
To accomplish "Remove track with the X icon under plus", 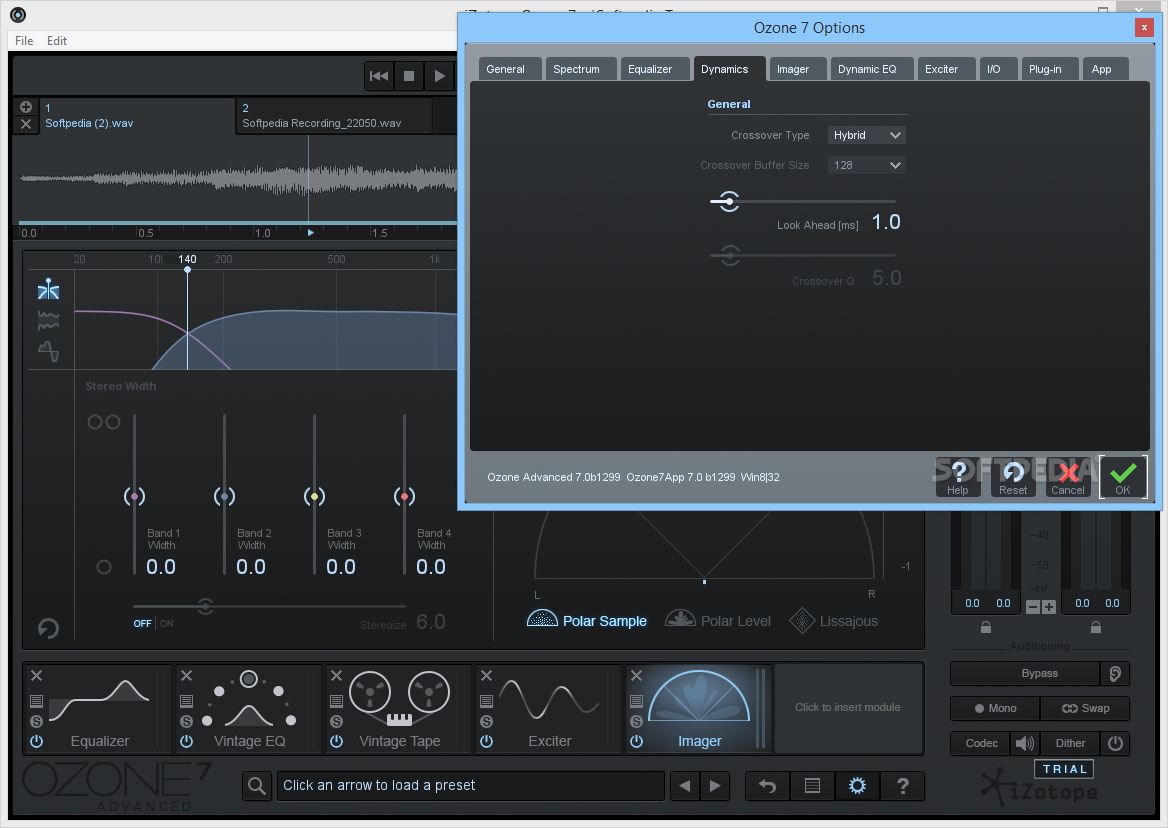I will click(x=25, y=124).
